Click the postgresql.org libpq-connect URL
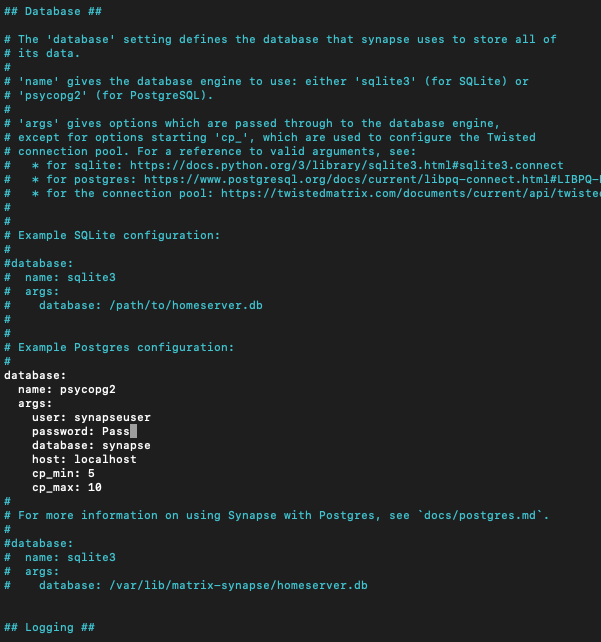 click(373, 179)
